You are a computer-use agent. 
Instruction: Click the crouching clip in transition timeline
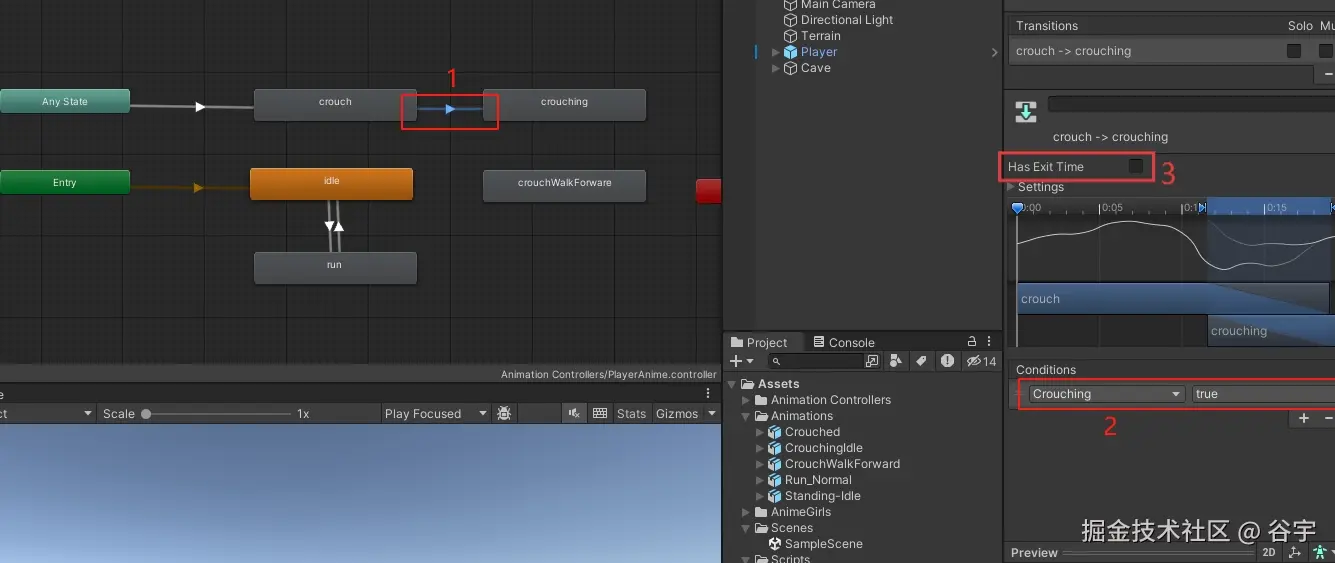click(1271, 331)
